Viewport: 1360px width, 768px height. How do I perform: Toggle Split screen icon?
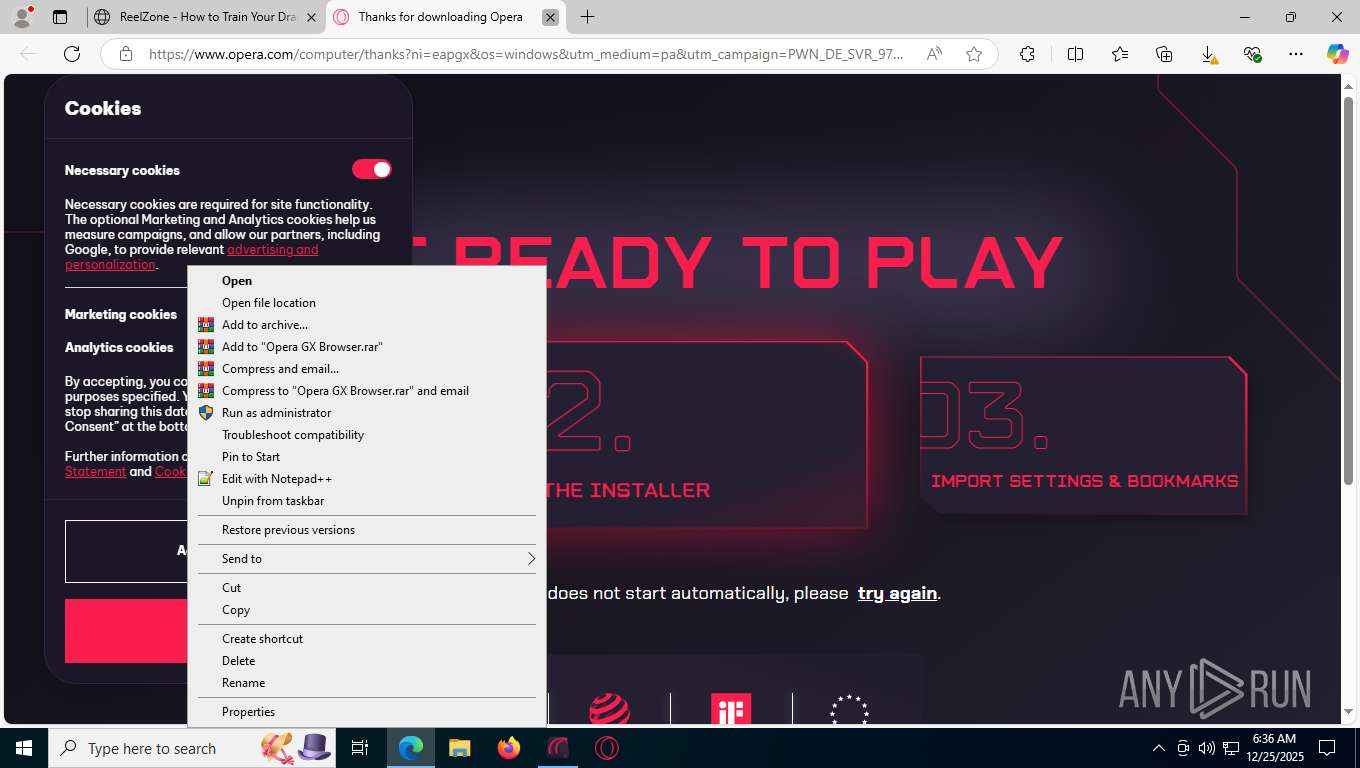point(1075,54)
